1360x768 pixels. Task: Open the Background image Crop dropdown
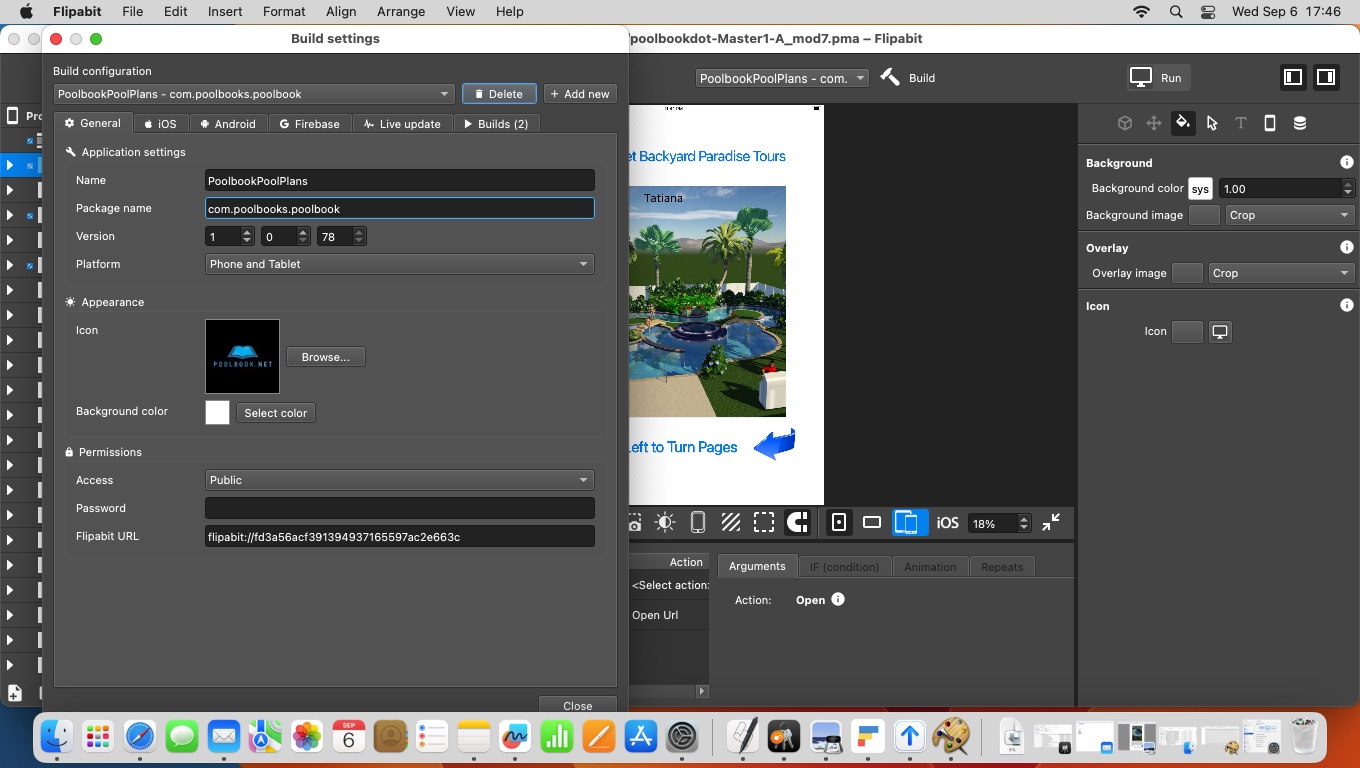click(1290, 215)
